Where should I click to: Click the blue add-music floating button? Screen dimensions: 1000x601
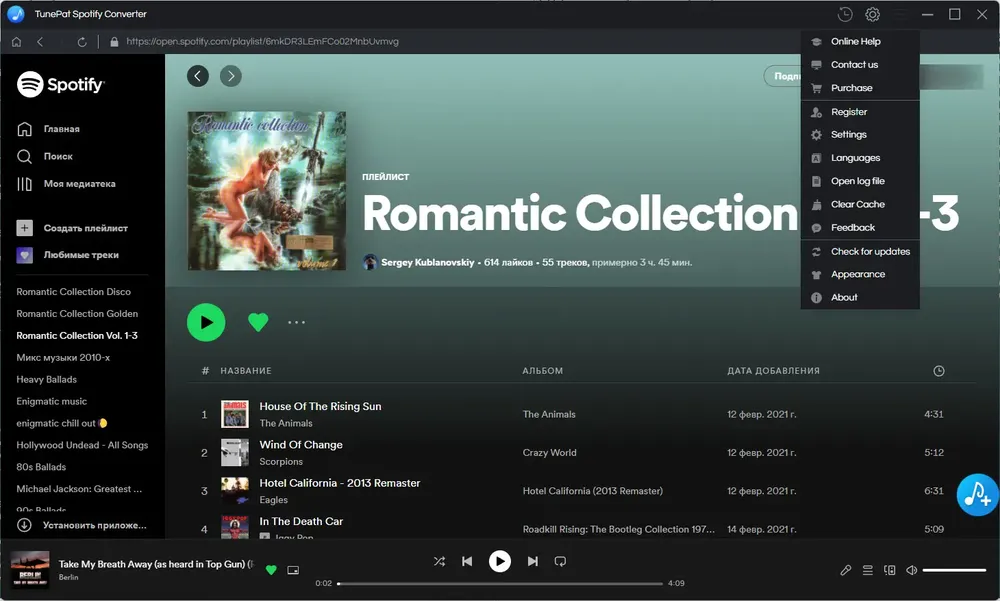977,494
